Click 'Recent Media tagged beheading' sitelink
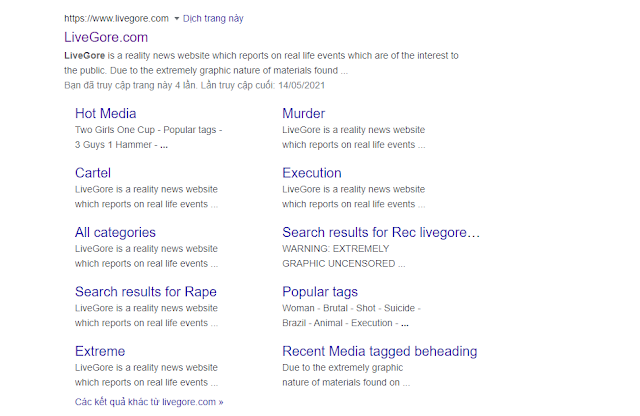 click(379, 351)
